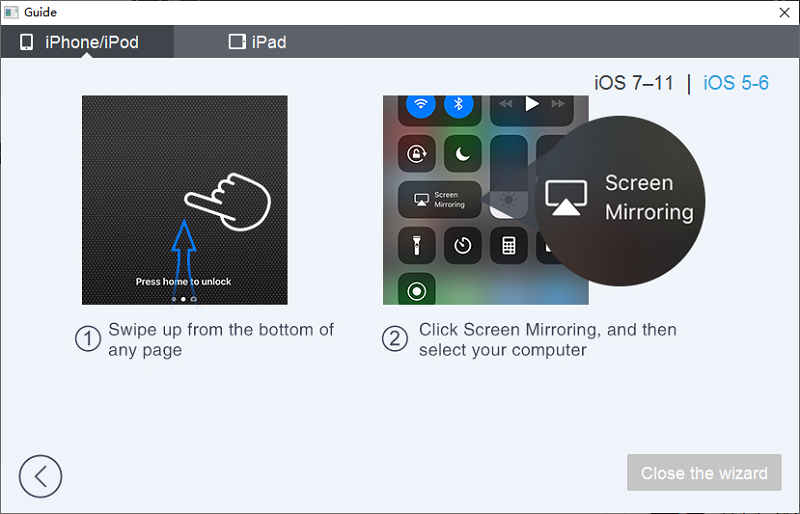The image size is (800, 514).
Task: Click the screen record icon in the guide image
Action: coord(416,291)
